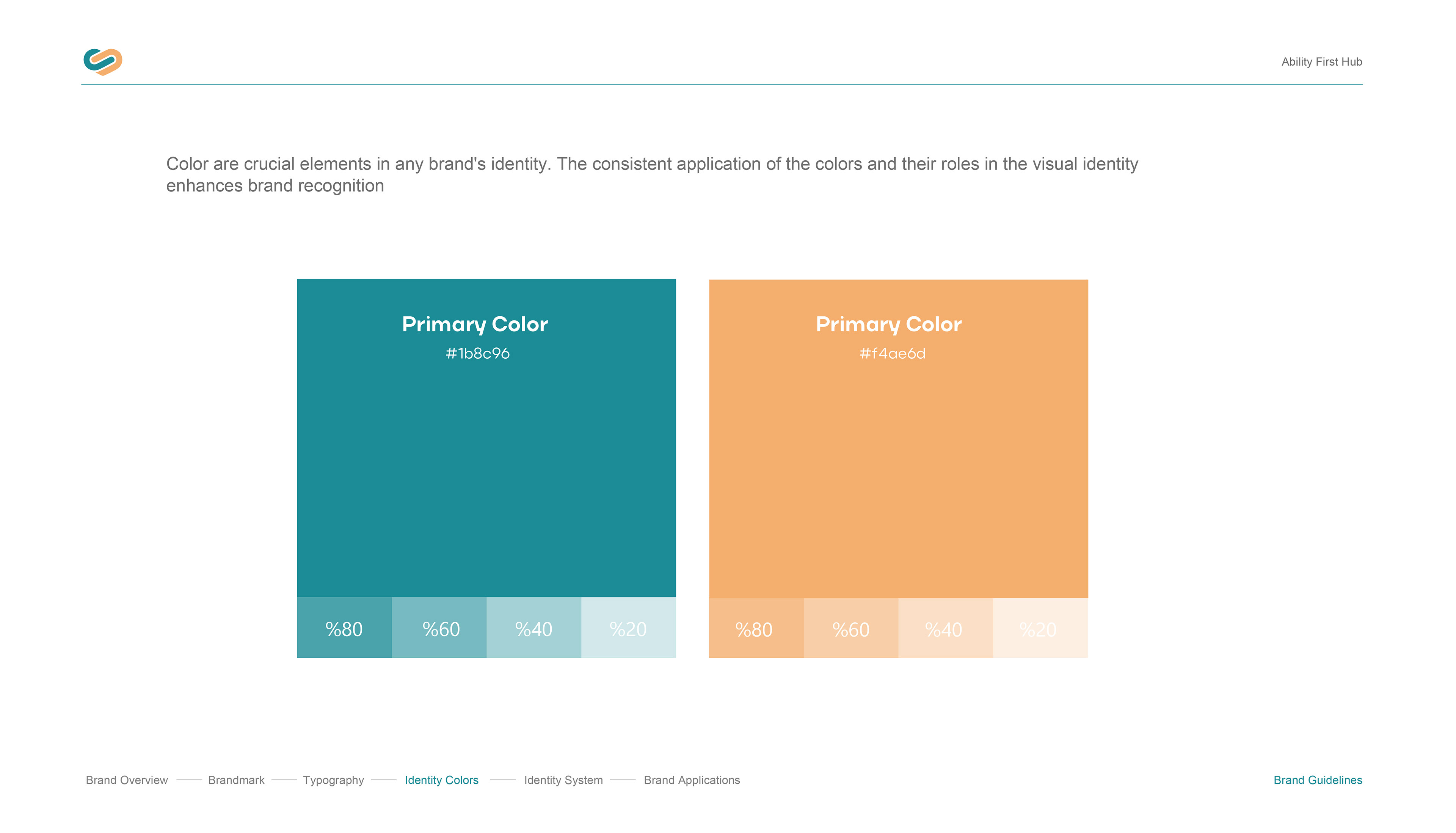This screenshot has height=833, width=1456.
Task: Click the #f4ae6d hex code text
Action: click(x=893, y=354)
